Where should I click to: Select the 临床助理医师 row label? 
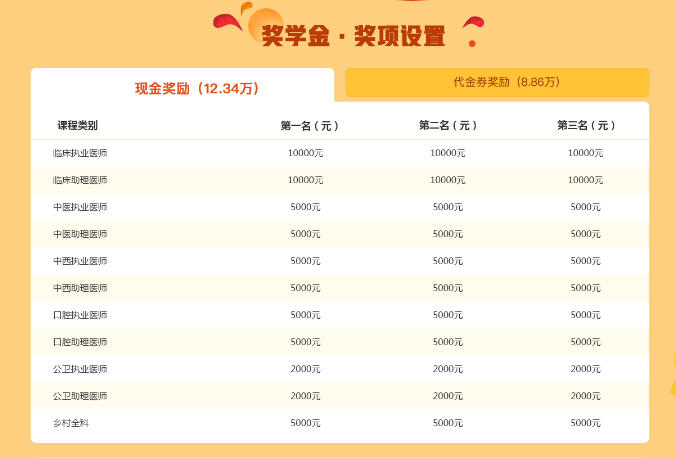click(x=80, y=180)
